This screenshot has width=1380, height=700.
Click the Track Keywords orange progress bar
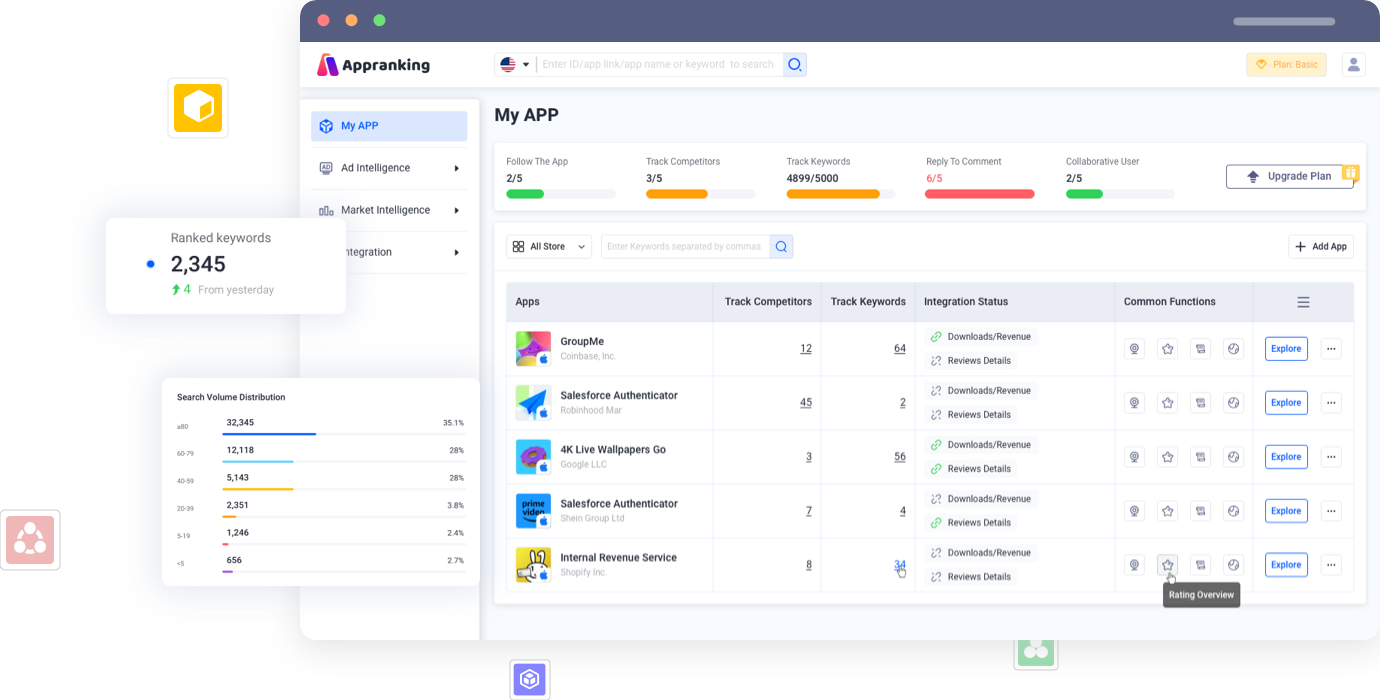point(840,194)
